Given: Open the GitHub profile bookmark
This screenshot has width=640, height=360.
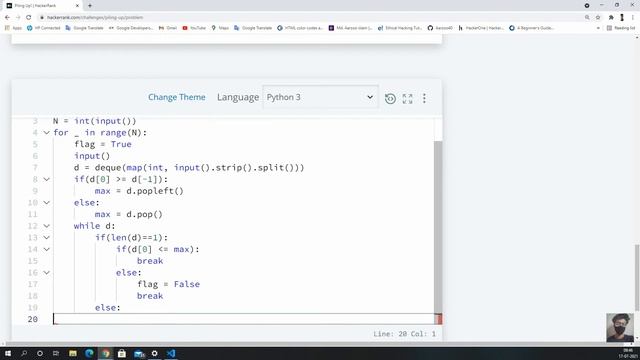Looking at the screenshot, I should 440,28.
